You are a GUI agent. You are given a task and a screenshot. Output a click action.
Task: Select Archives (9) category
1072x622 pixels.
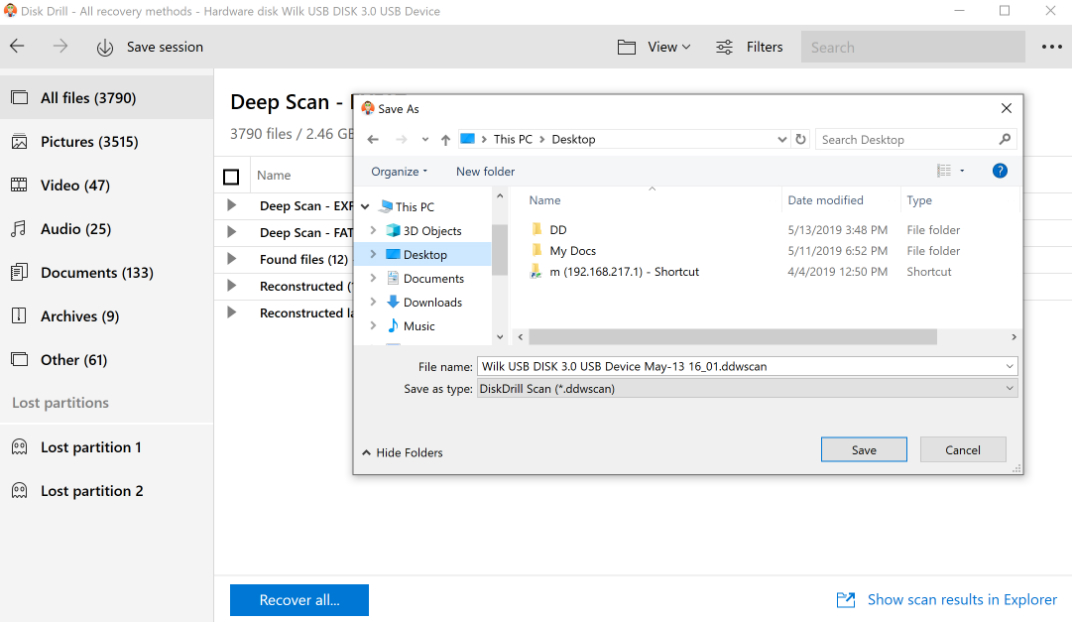107,316
